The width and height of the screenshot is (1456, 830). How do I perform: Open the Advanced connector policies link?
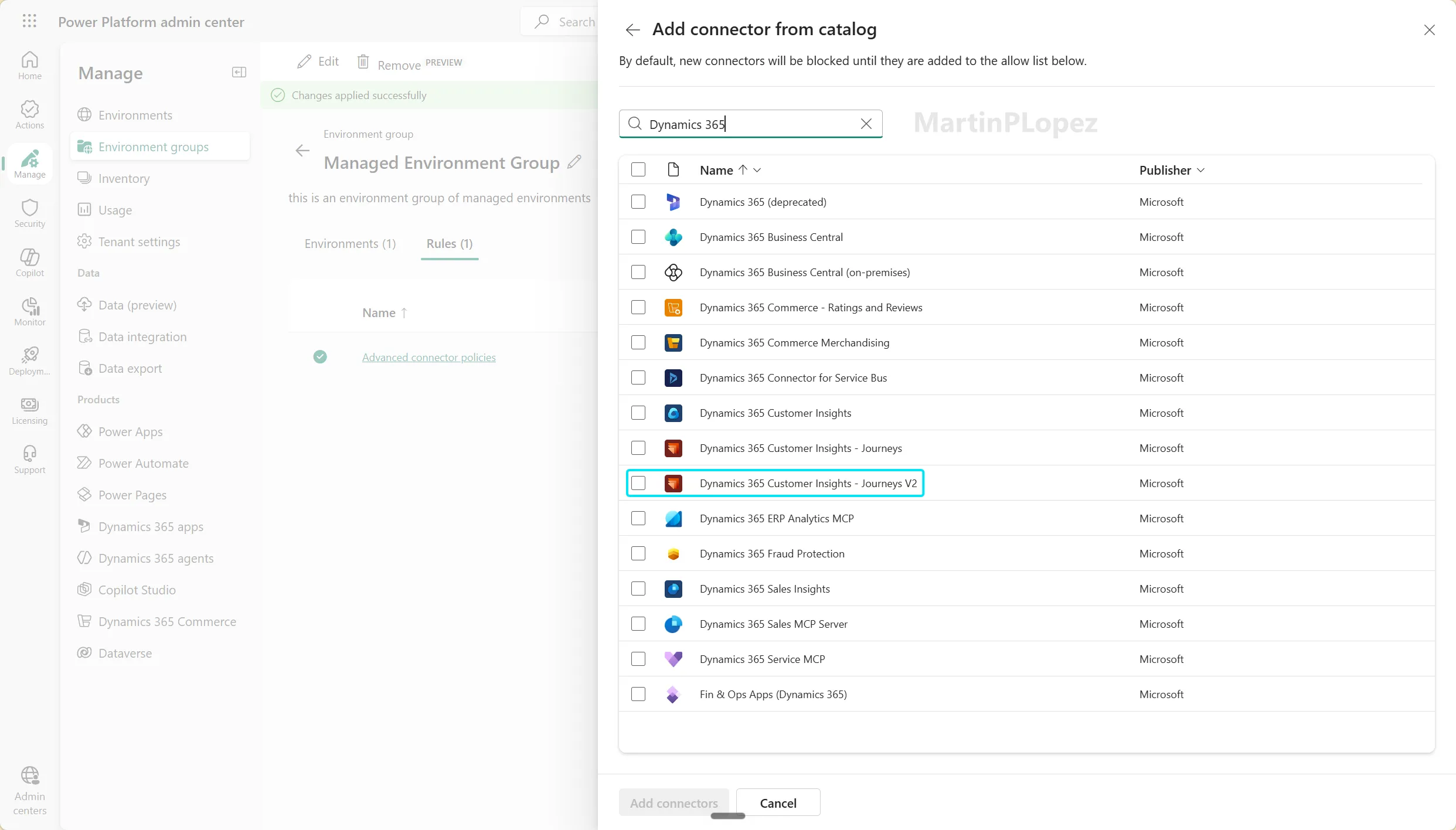click(x=428, y=357)
